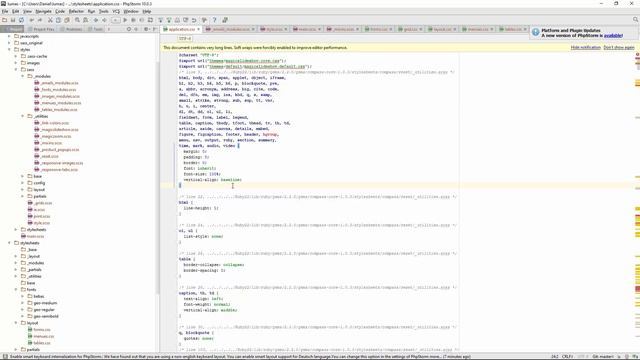Collapse the _modules folder node

pyautogui.click(x=23, y=76)
